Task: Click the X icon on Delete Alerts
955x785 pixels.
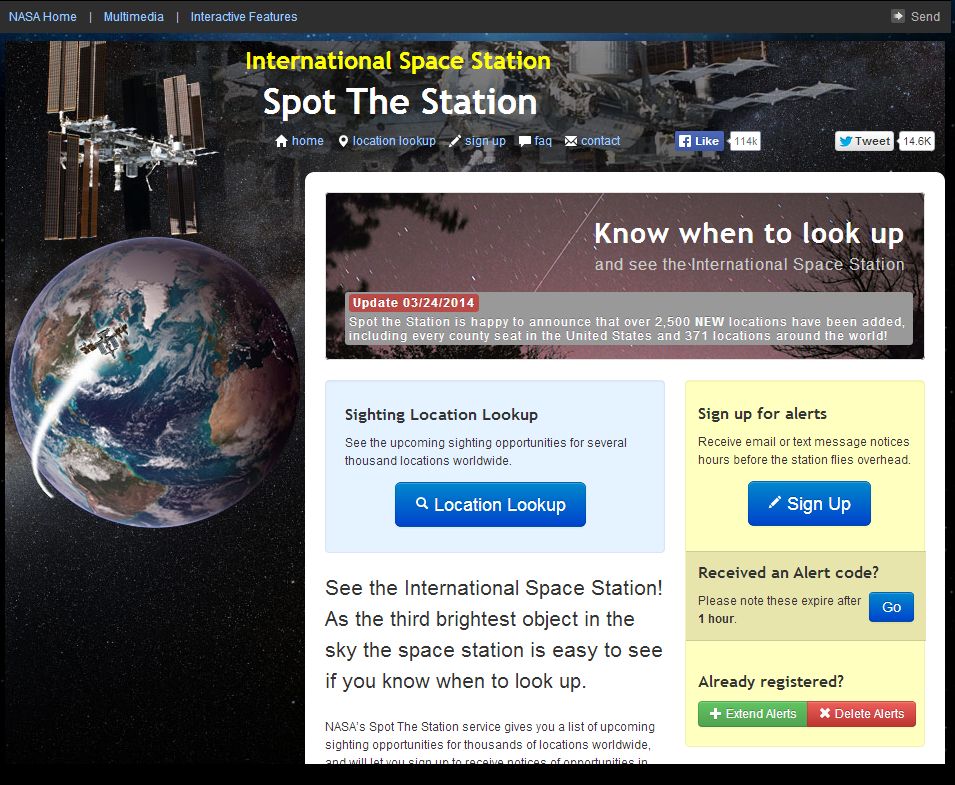Action: pyautogui.click(x=825, y=713)
